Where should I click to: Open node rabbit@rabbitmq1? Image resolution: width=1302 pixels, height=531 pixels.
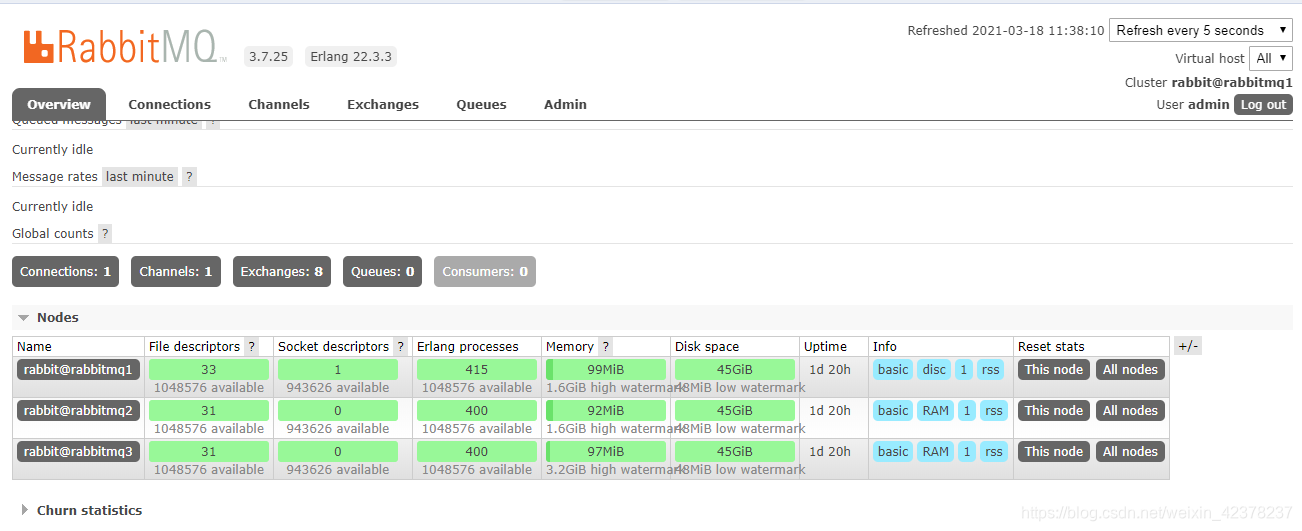click(78, 369)
